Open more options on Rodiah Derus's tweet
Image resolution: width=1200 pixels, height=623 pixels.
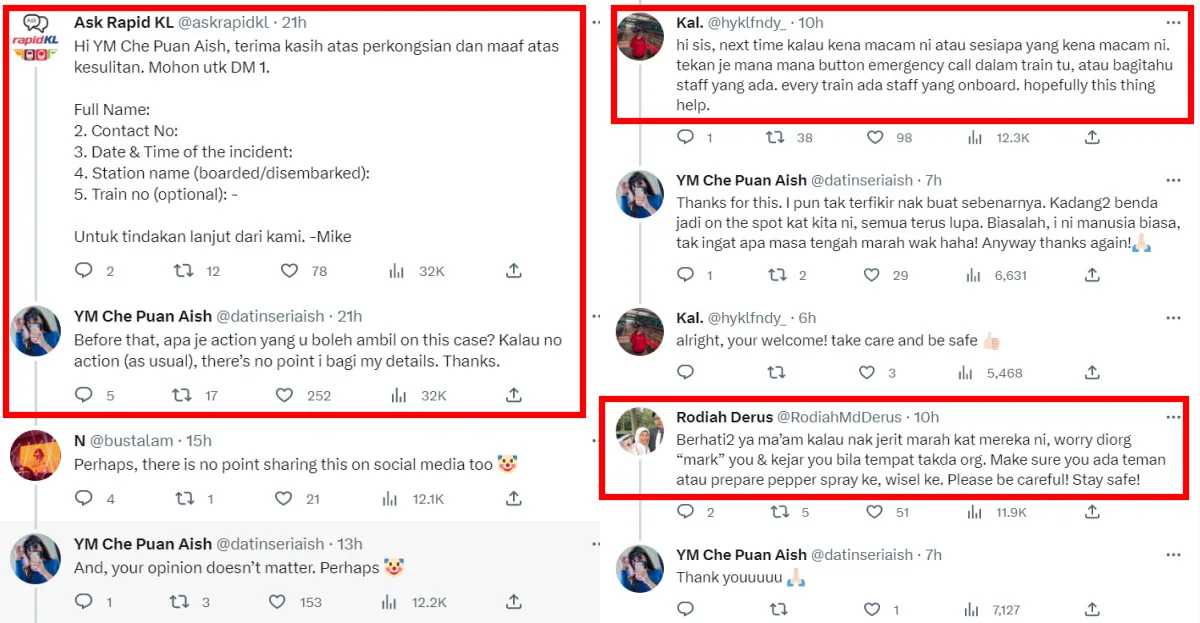[1173, 417]
